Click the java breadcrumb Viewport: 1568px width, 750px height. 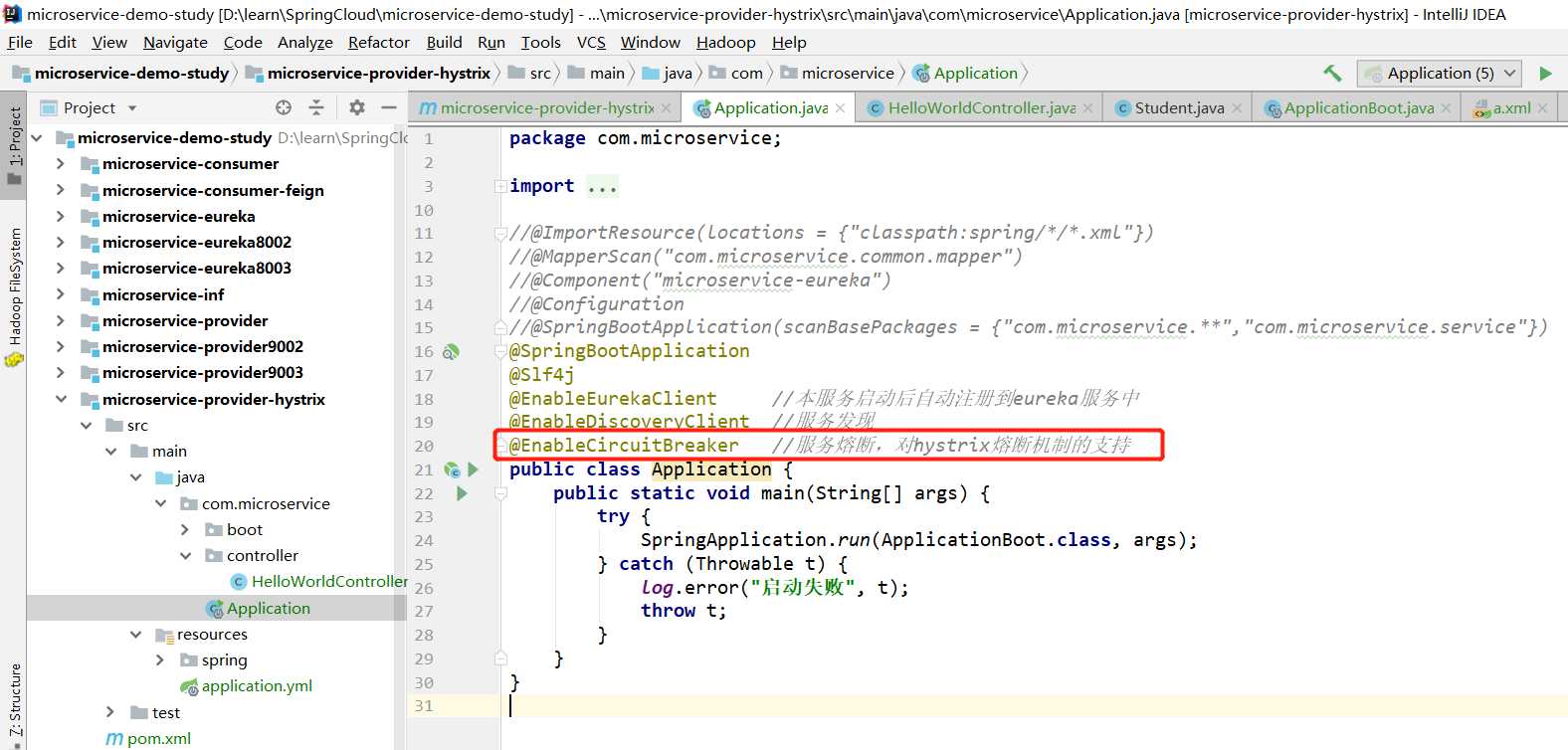pos(668,73)
